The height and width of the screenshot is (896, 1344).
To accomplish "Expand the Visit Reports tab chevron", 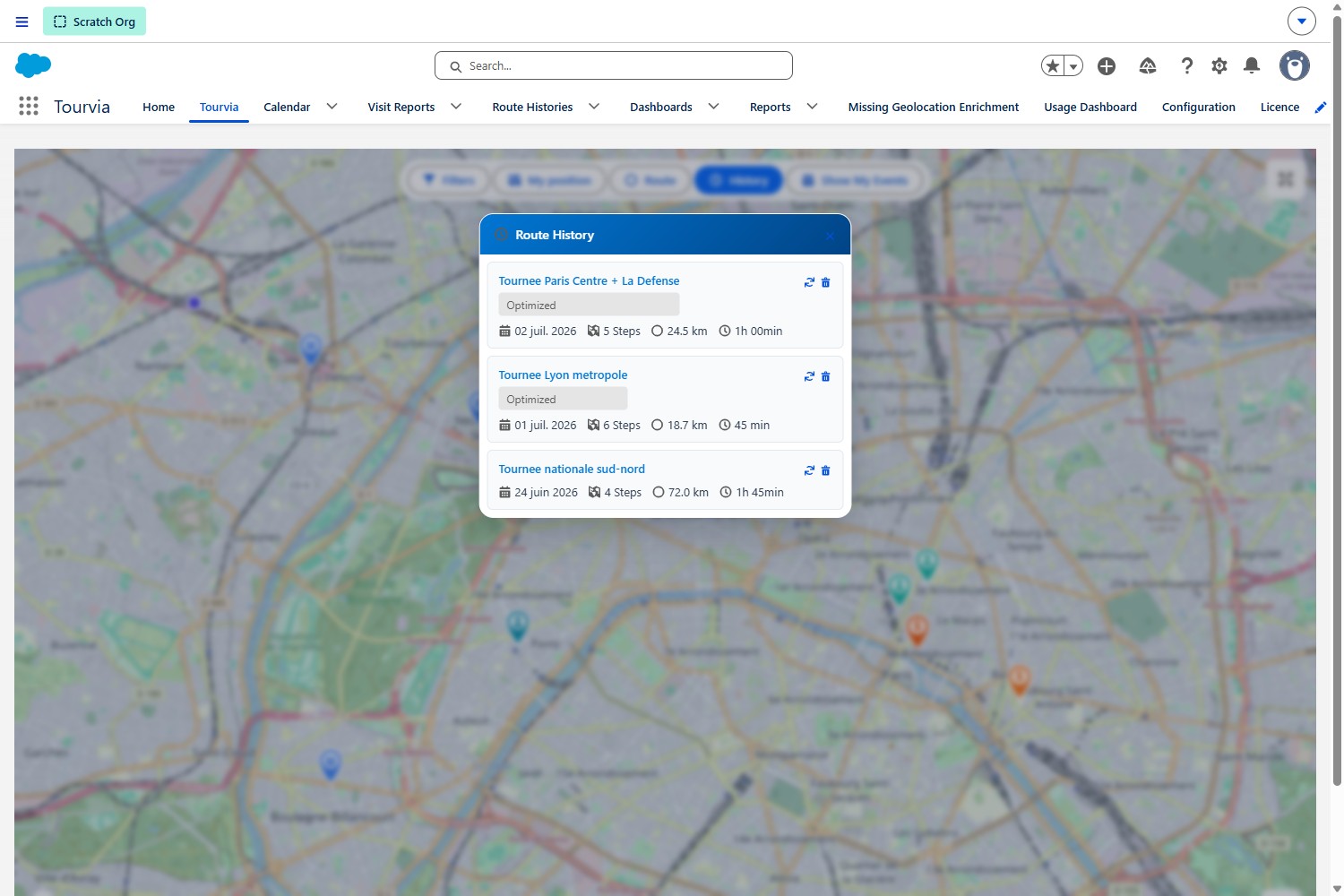I will click(456, 107).
